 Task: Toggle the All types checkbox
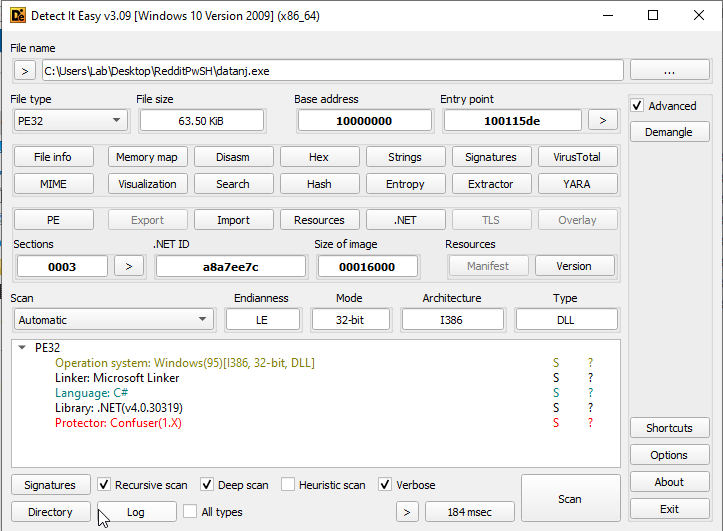click(190, 512)
